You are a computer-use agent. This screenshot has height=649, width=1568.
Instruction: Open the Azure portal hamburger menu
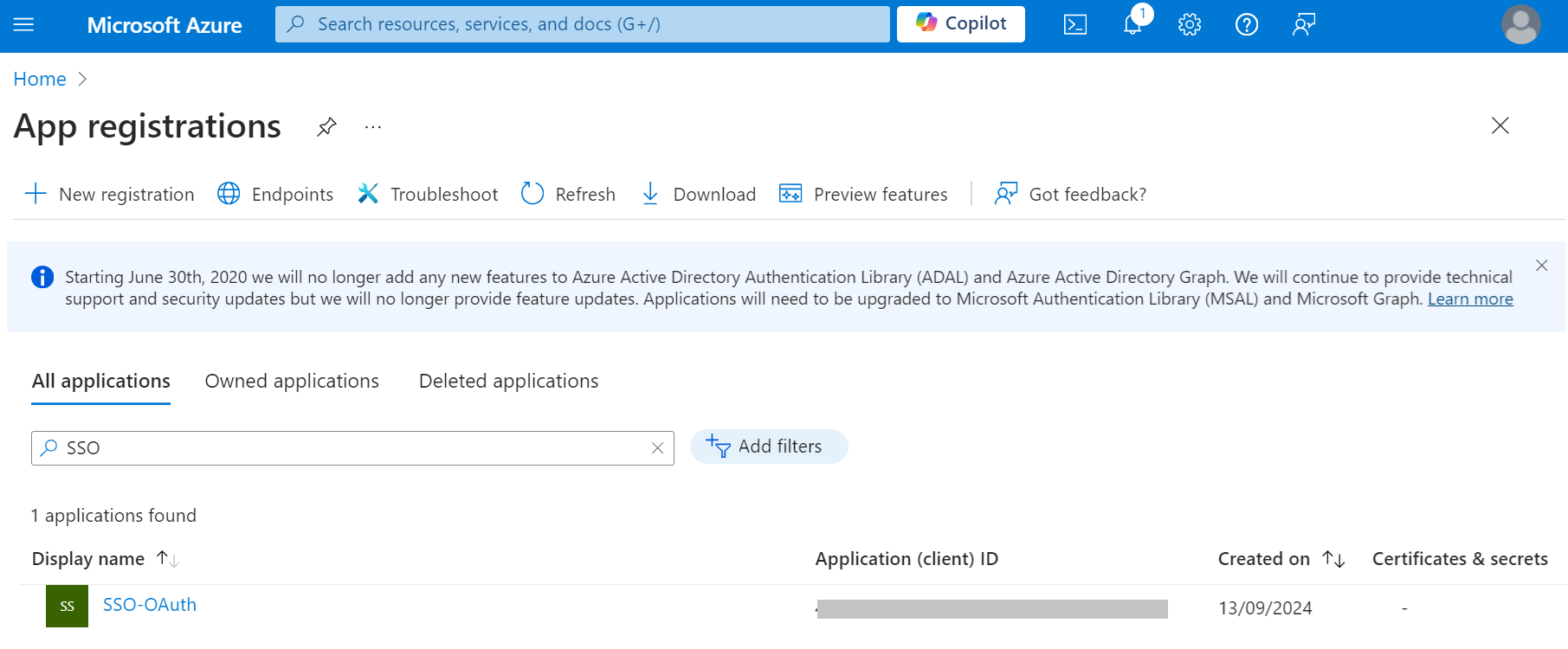tap(24, 24)
